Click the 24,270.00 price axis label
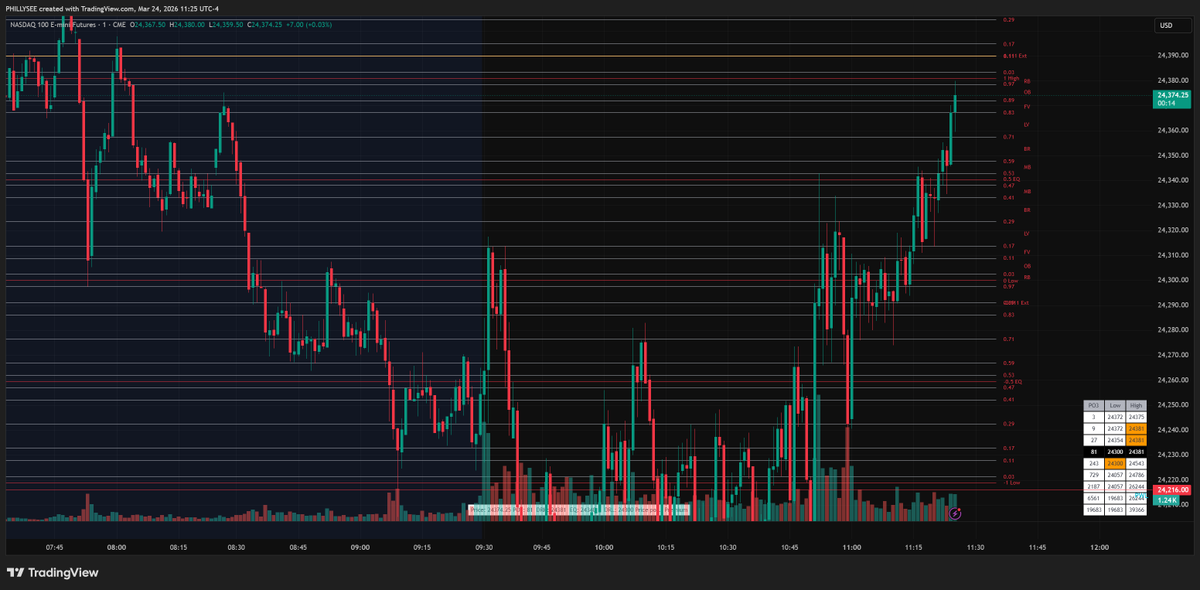Image resolution: width=1200 pixels, height=590 pixels. click(1171, 355)
